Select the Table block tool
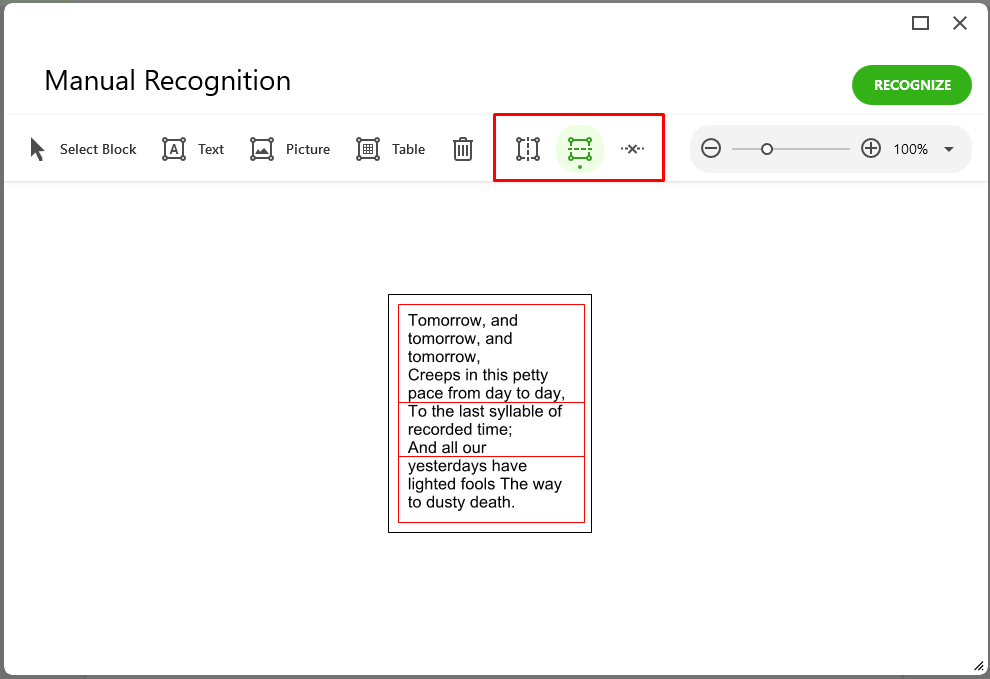Viewport: 990px width, 679px height. pyautogui.click(x=390, y=149)
